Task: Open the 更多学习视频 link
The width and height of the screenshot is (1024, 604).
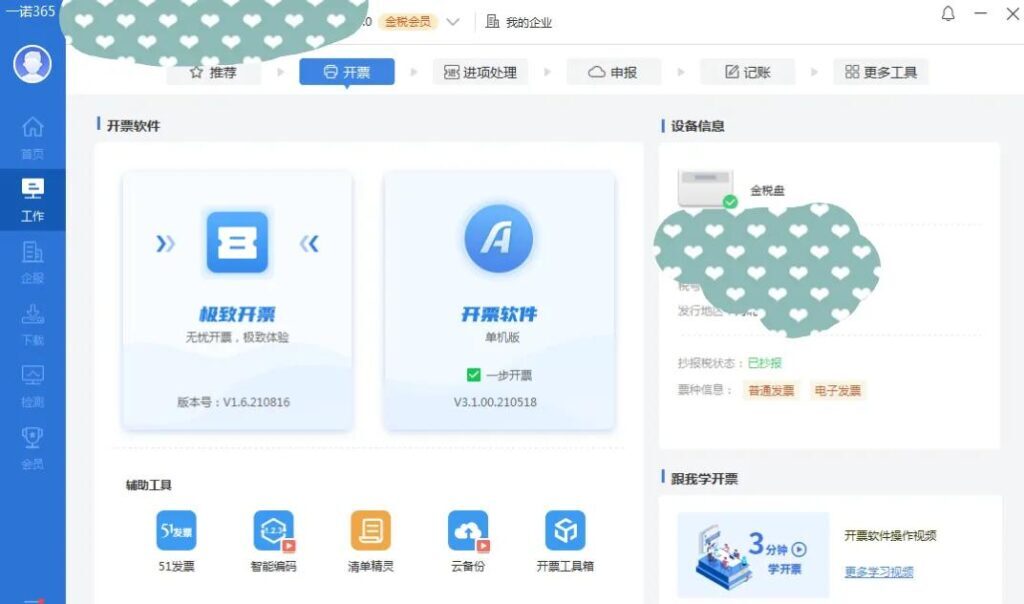Action: [x=878, y=572]
